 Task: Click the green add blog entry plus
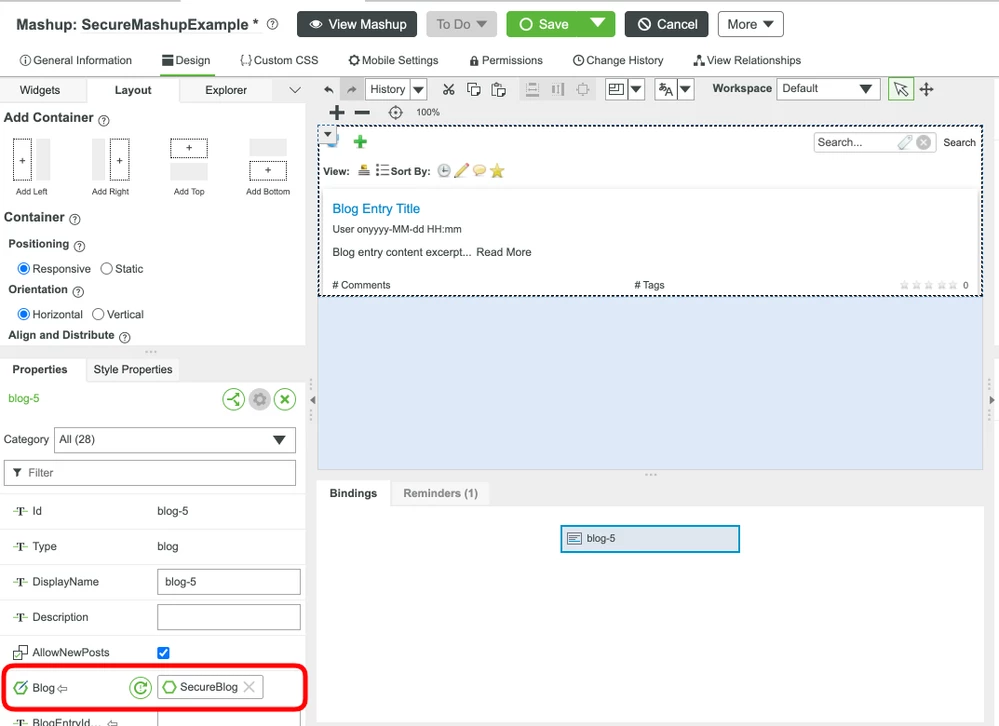[360, 141]
